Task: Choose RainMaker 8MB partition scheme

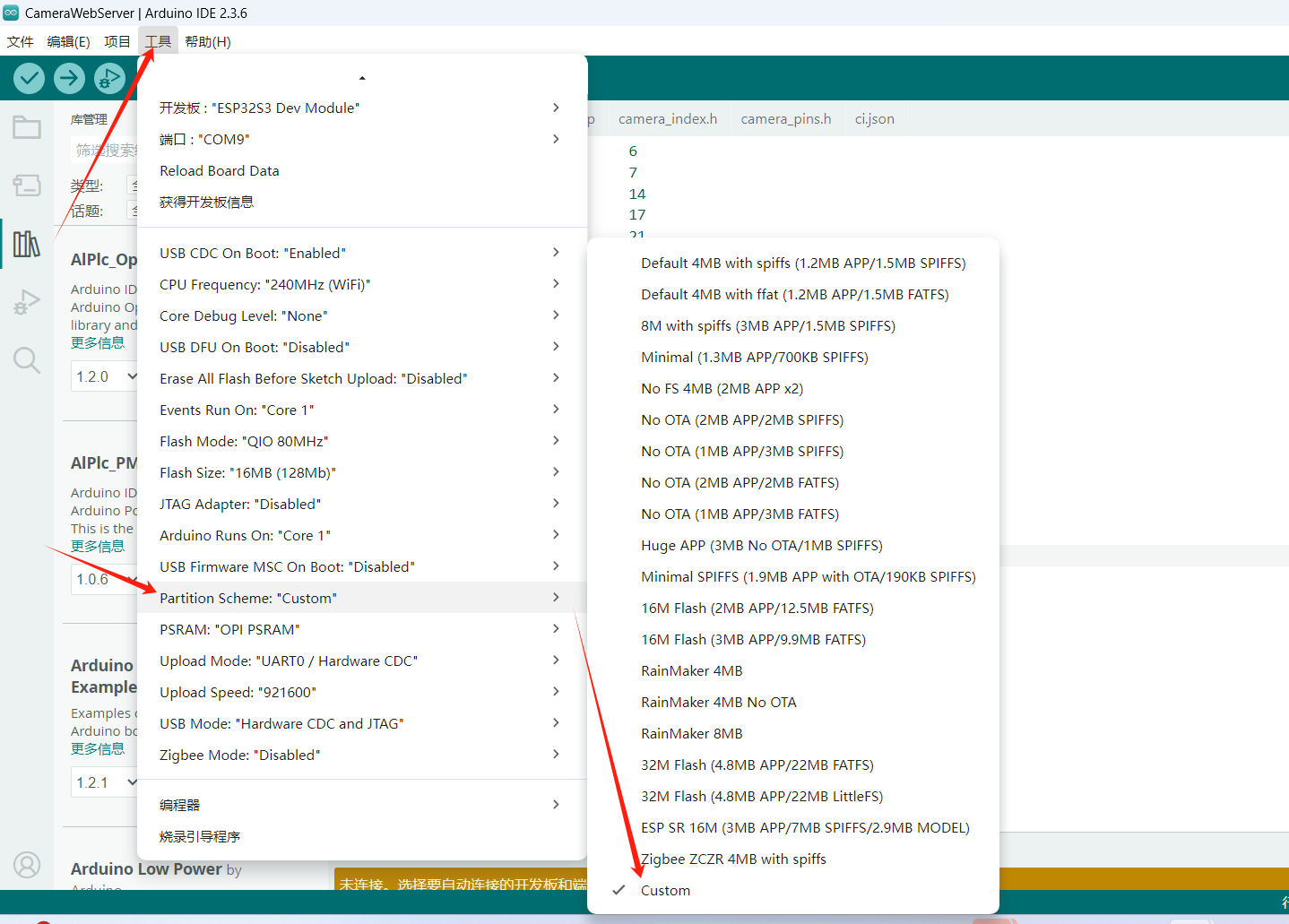Action: click(793, 733)
